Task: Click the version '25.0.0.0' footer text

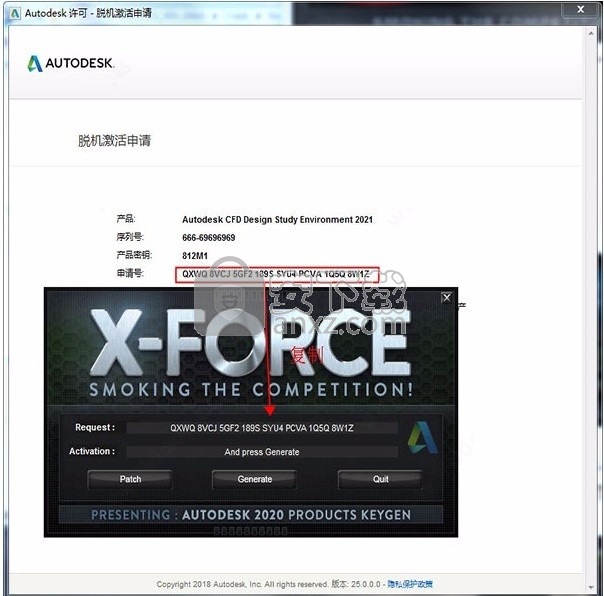Action: click(x=366, y=584)
